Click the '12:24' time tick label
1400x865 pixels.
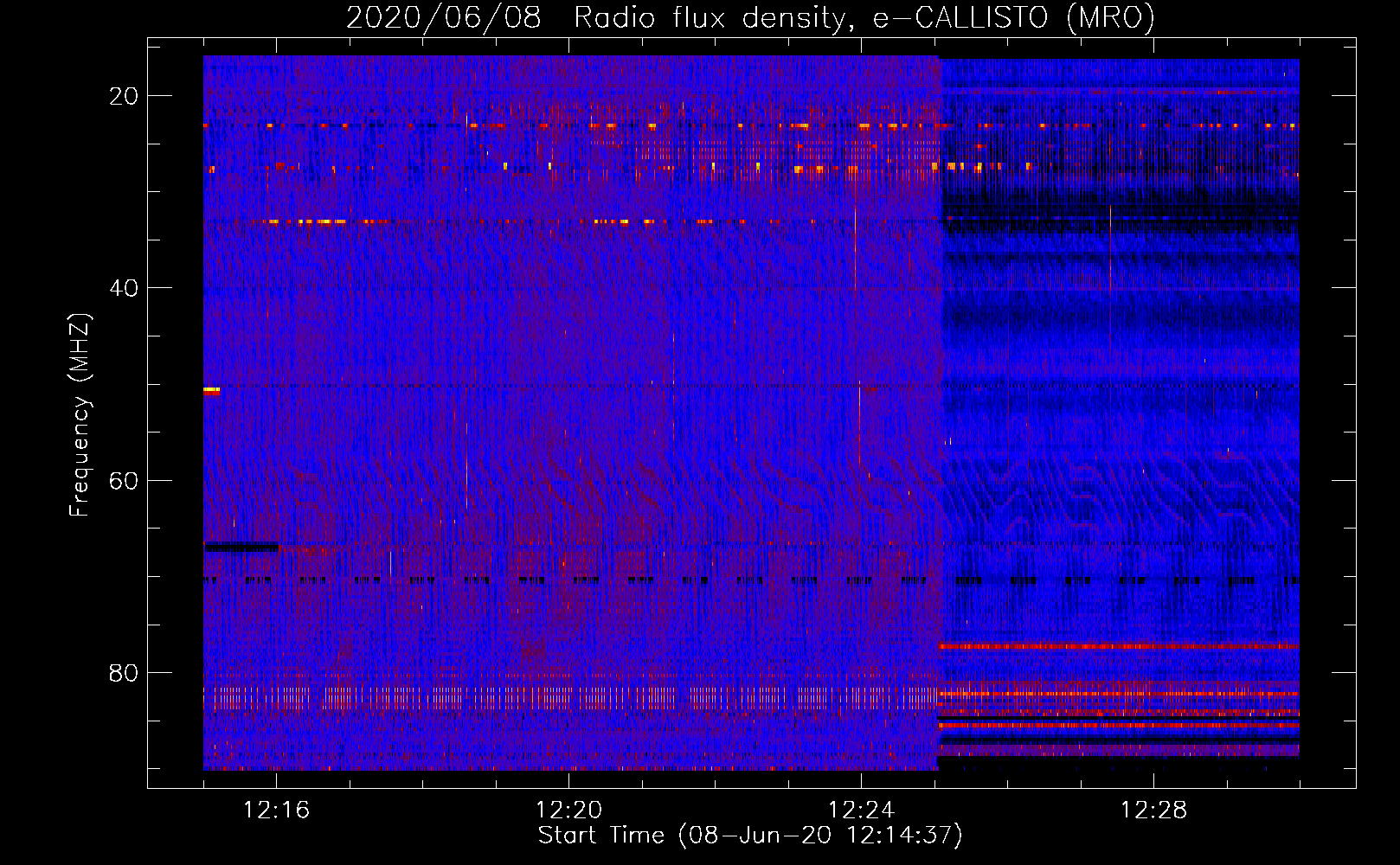pos(861,811)
